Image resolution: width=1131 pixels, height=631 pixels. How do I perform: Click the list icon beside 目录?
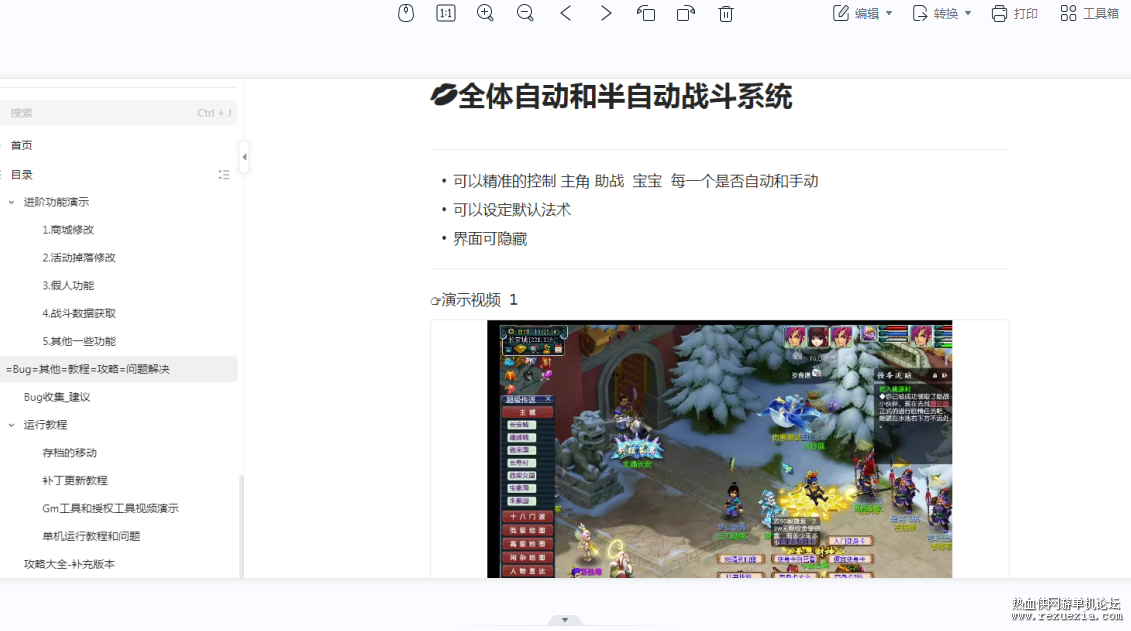(x=224, y=175)
